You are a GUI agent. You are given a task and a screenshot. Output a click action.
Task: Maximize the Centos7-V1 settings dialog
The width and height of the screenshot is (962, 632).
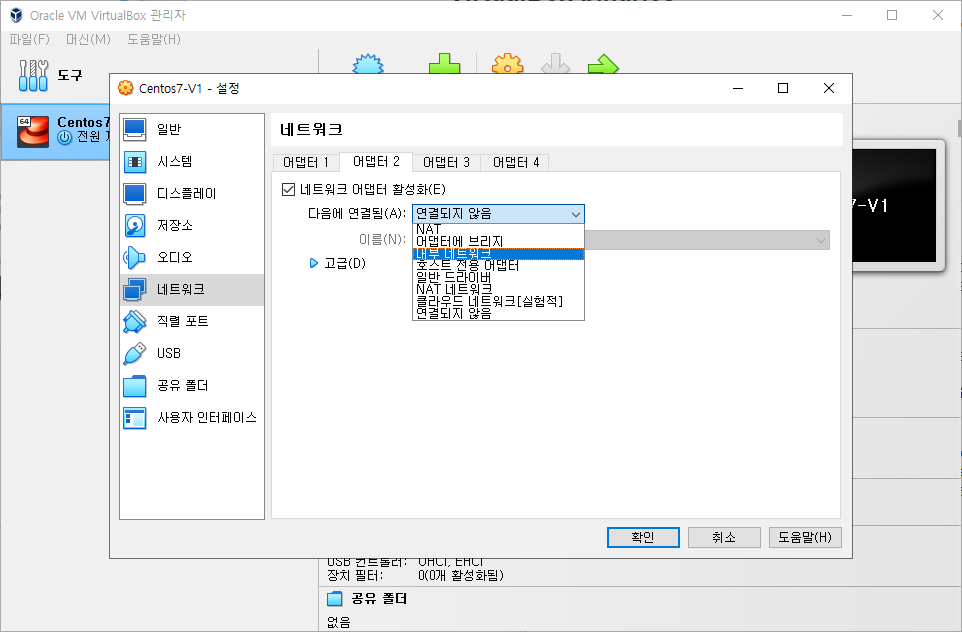pos(783,88)
